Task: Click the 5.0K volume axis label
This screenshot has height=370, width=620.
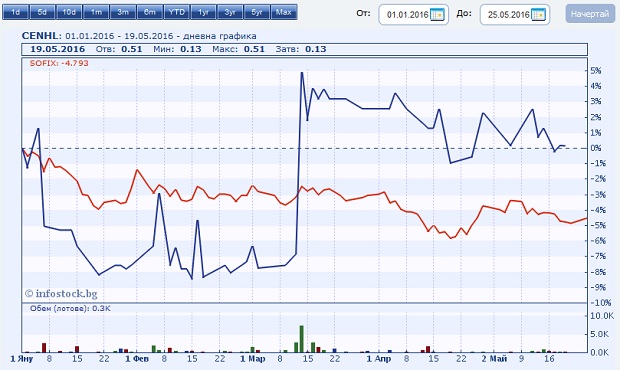Action: click(x=599, y=334)
